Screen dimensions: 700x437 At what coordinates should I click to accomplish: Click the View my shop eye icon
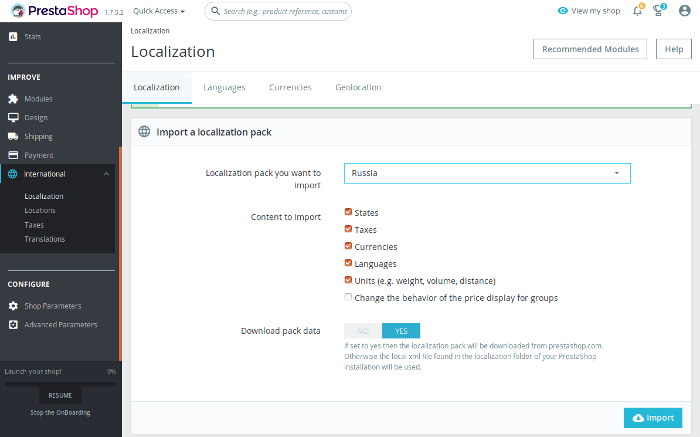click(x=562, y=11)
